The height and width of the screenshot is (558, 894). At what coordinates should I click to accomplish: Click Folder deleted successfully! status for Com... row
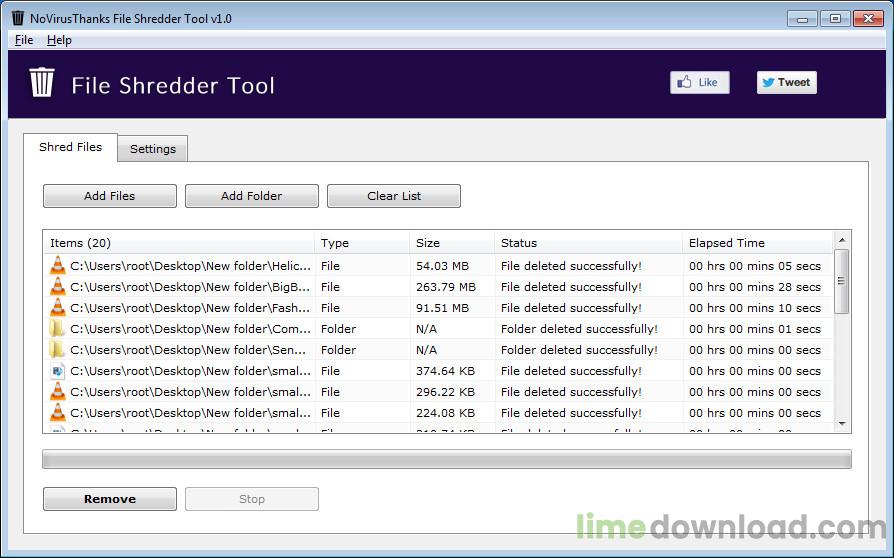579,329
